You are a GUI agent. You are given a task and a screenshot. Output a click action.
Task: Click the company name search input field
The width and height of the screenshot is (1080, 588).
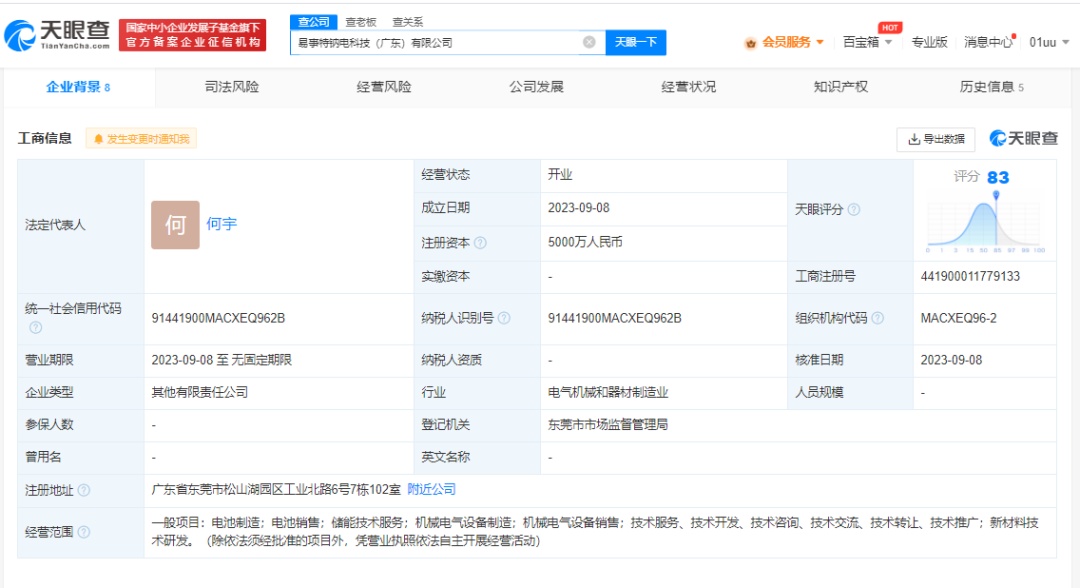point(435,42)
